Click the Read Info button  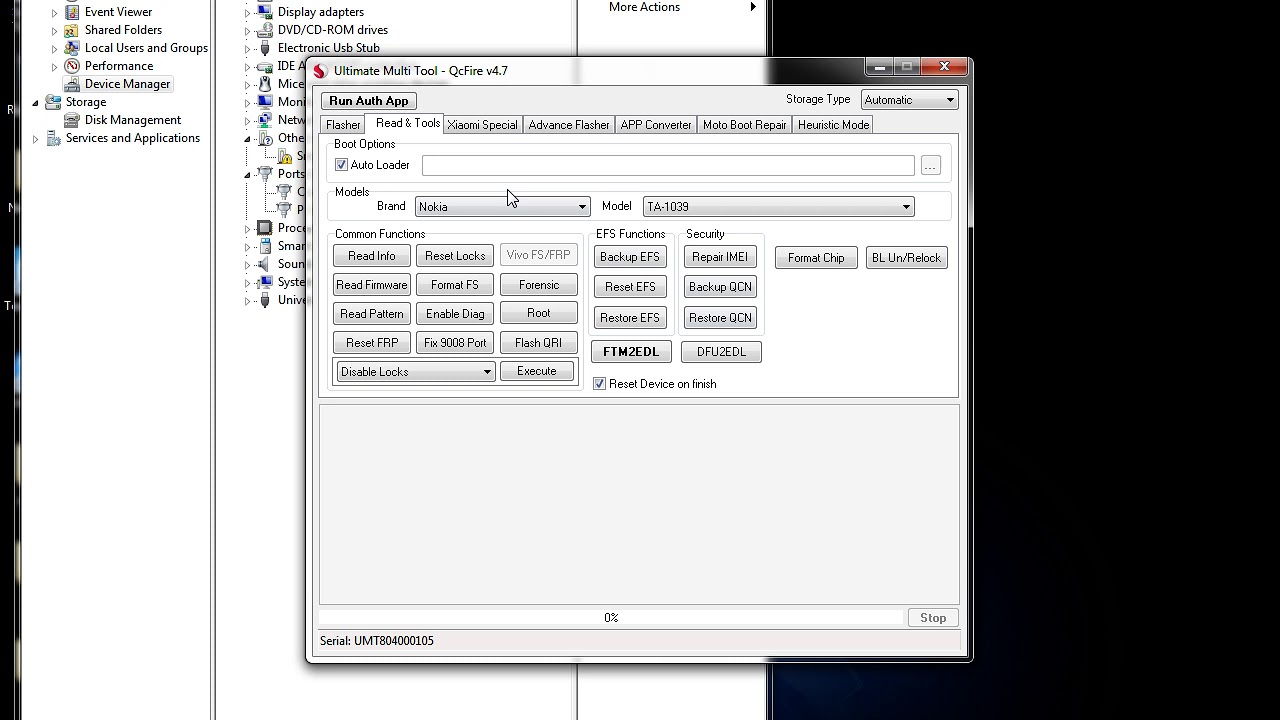[x=372, y=256]
